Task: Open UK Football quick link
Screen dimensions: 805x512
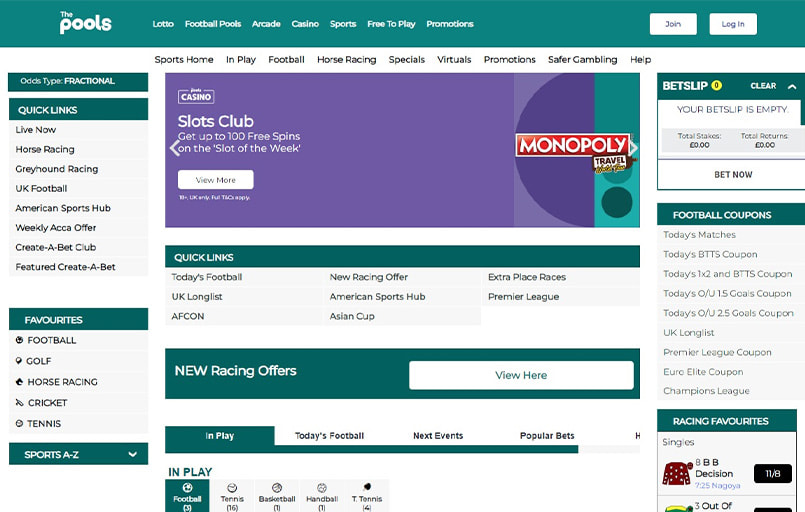Action: [x=79, y=188]
